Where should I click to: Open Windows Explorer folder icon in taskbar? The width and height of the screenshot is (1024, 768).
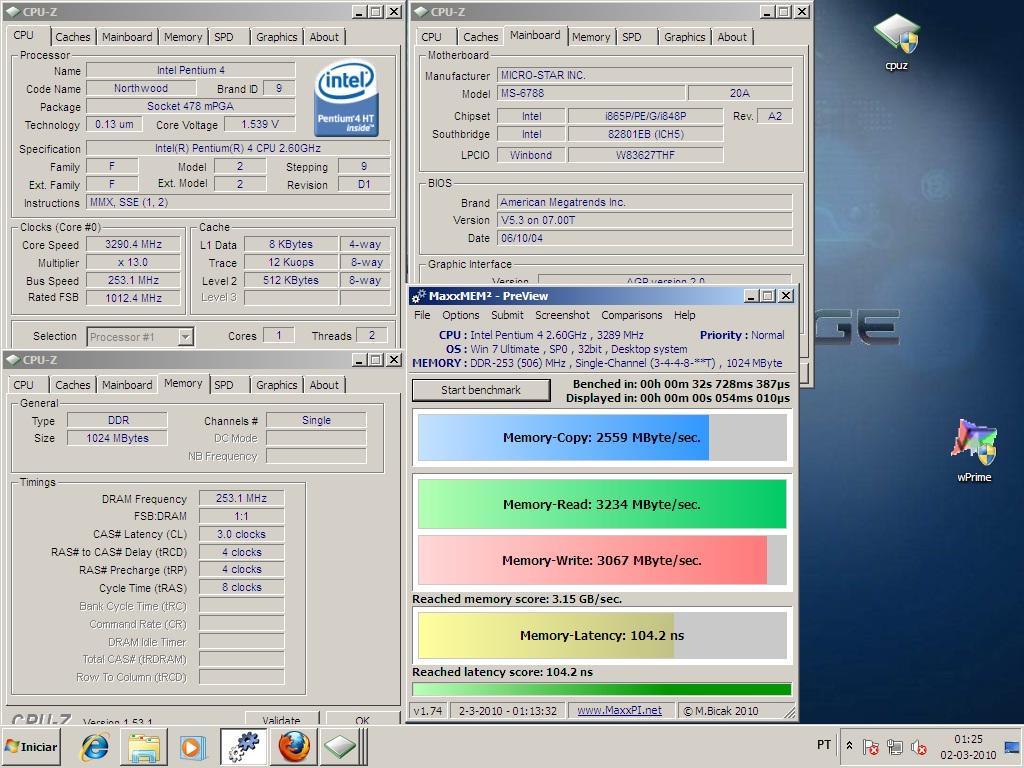[144, 746]
